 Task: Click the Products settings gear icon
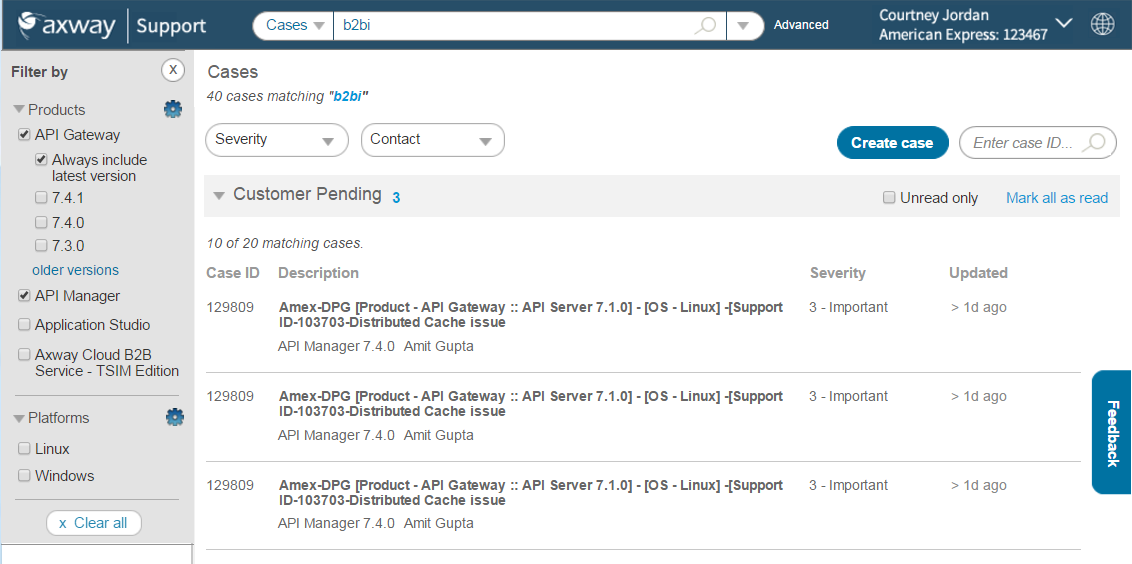(x=173, y=109)
